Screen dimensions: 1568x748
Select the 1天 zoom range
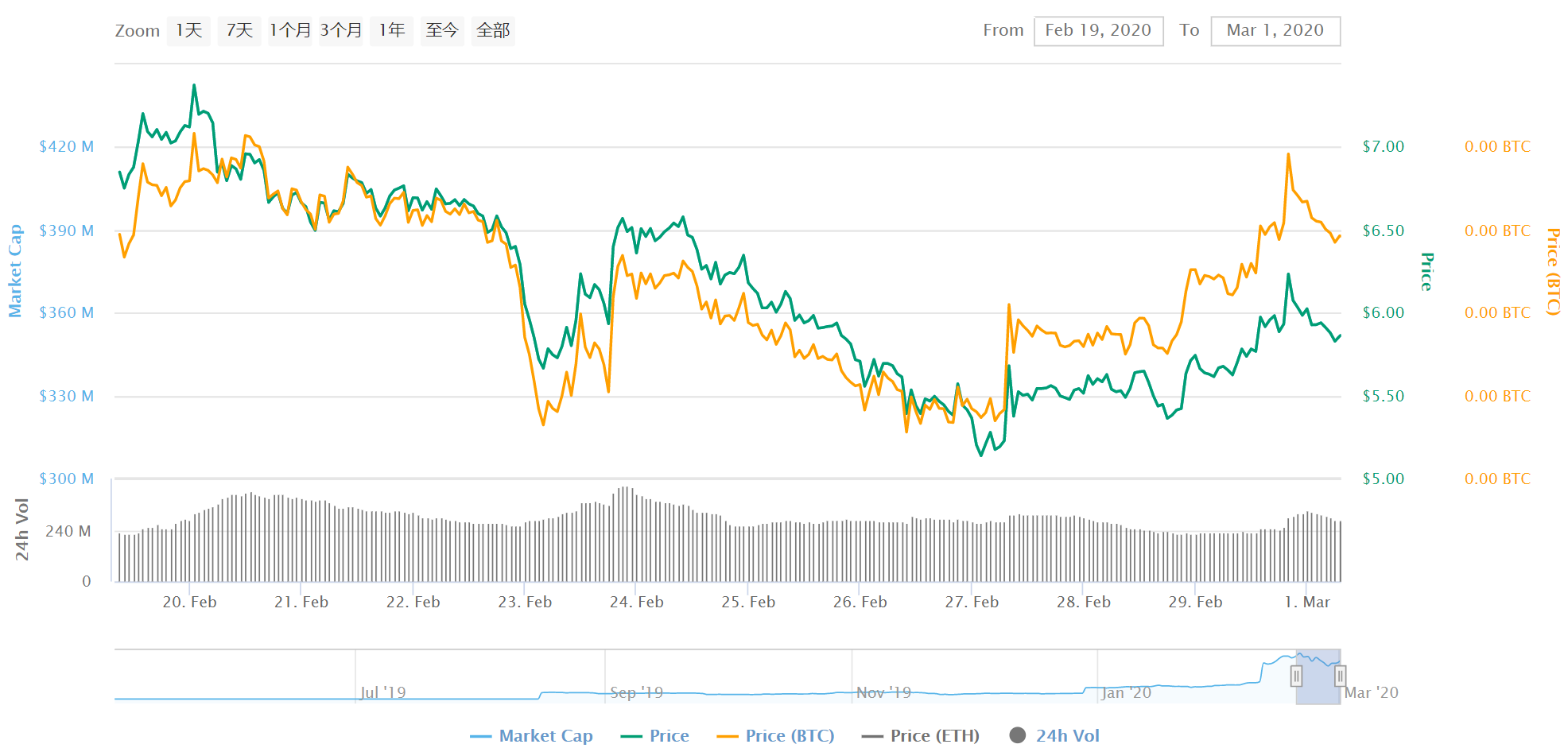tap(188, 31)
